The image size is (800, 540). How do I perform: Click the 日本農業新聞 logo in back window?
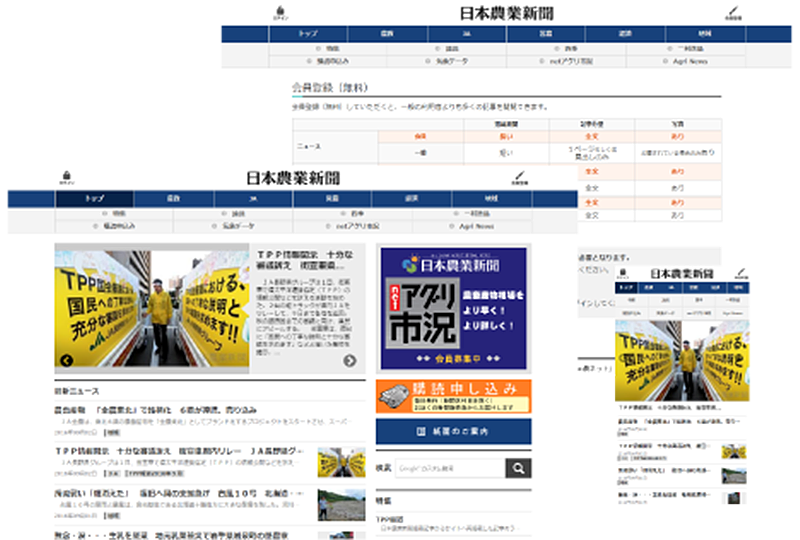pyautogui.click(x=507, y=13)
